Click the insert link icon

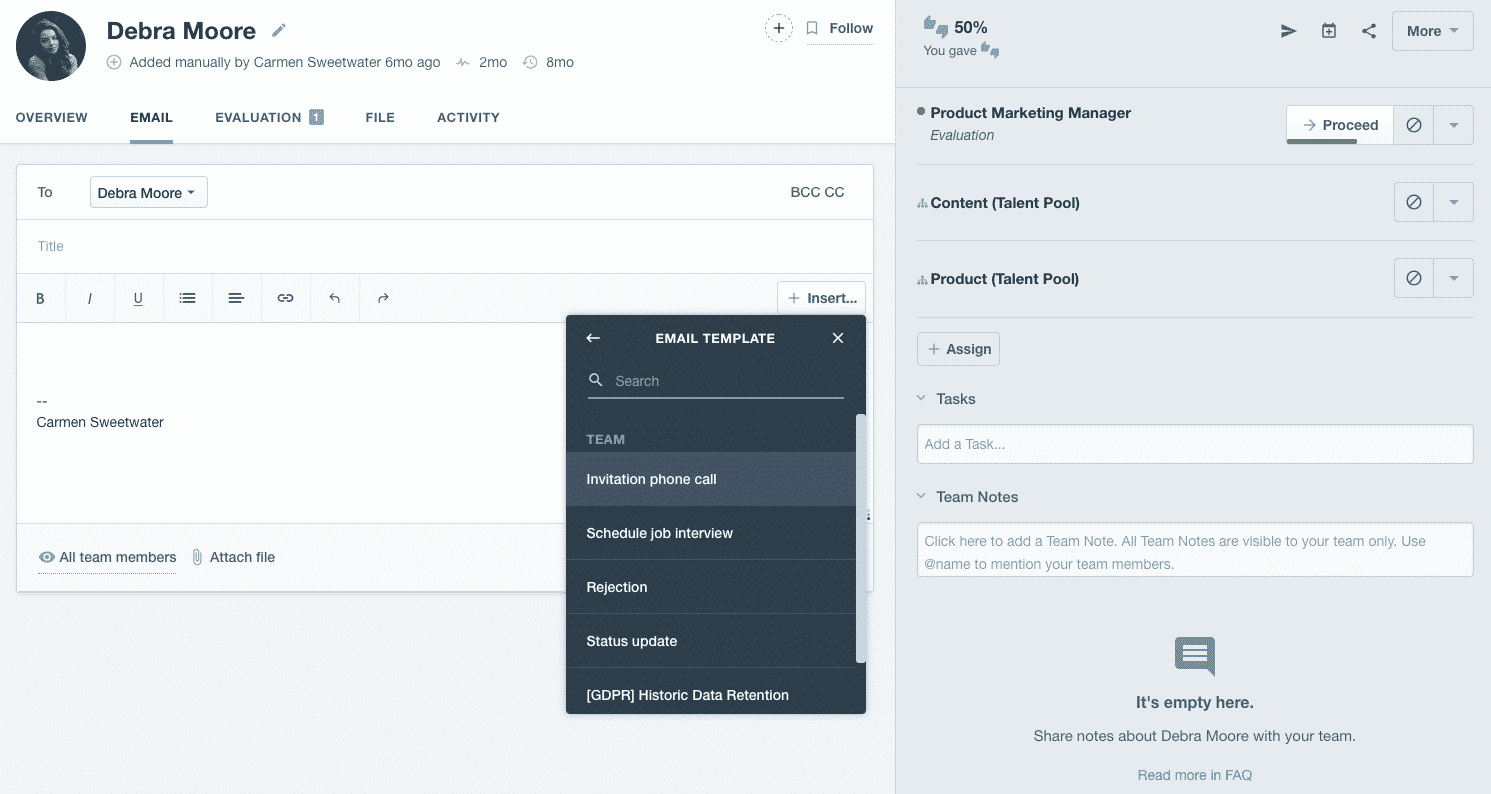(x=285, y=298)
